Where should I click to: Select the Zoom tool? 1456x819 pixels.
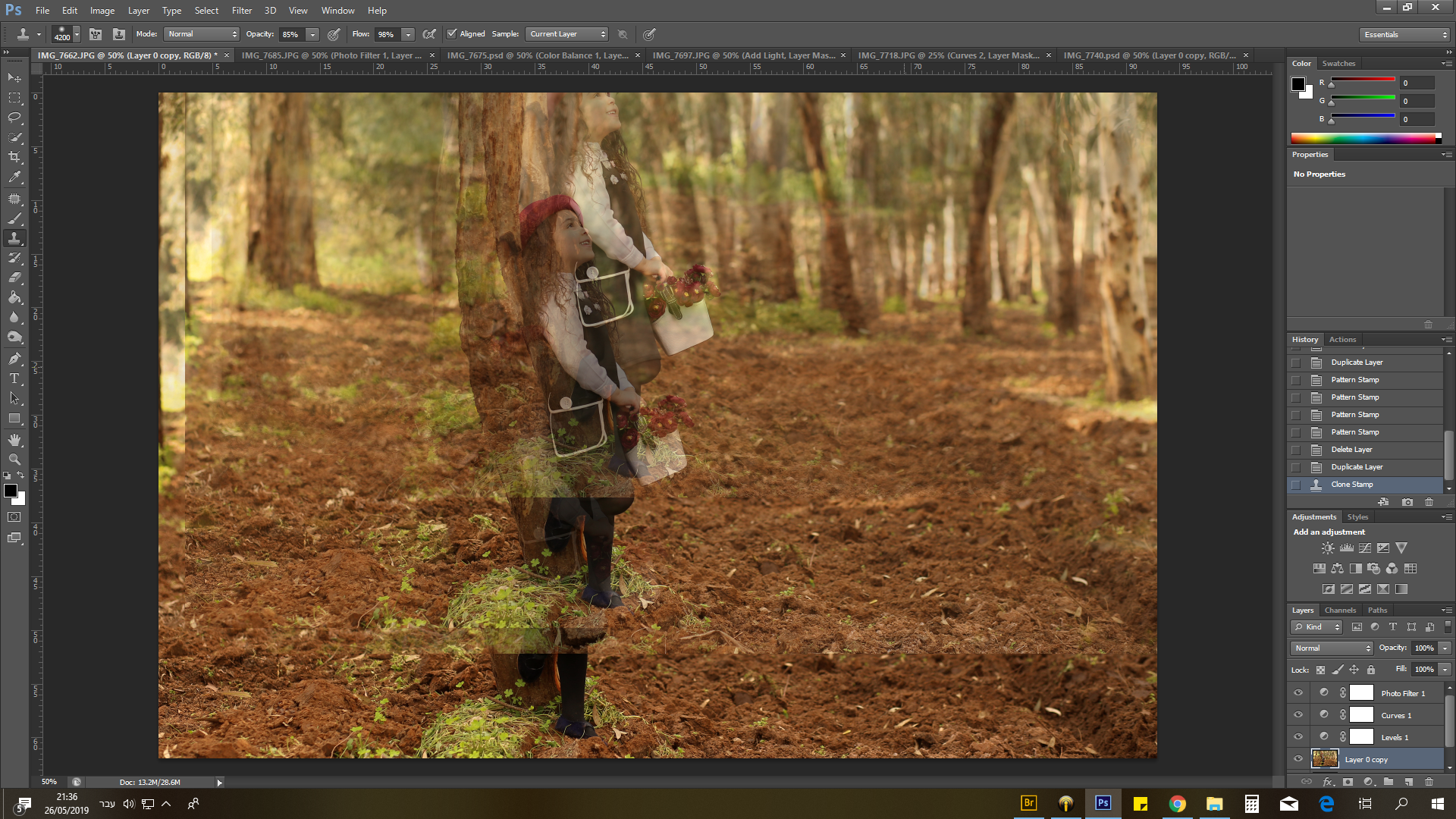coord(14,460)
